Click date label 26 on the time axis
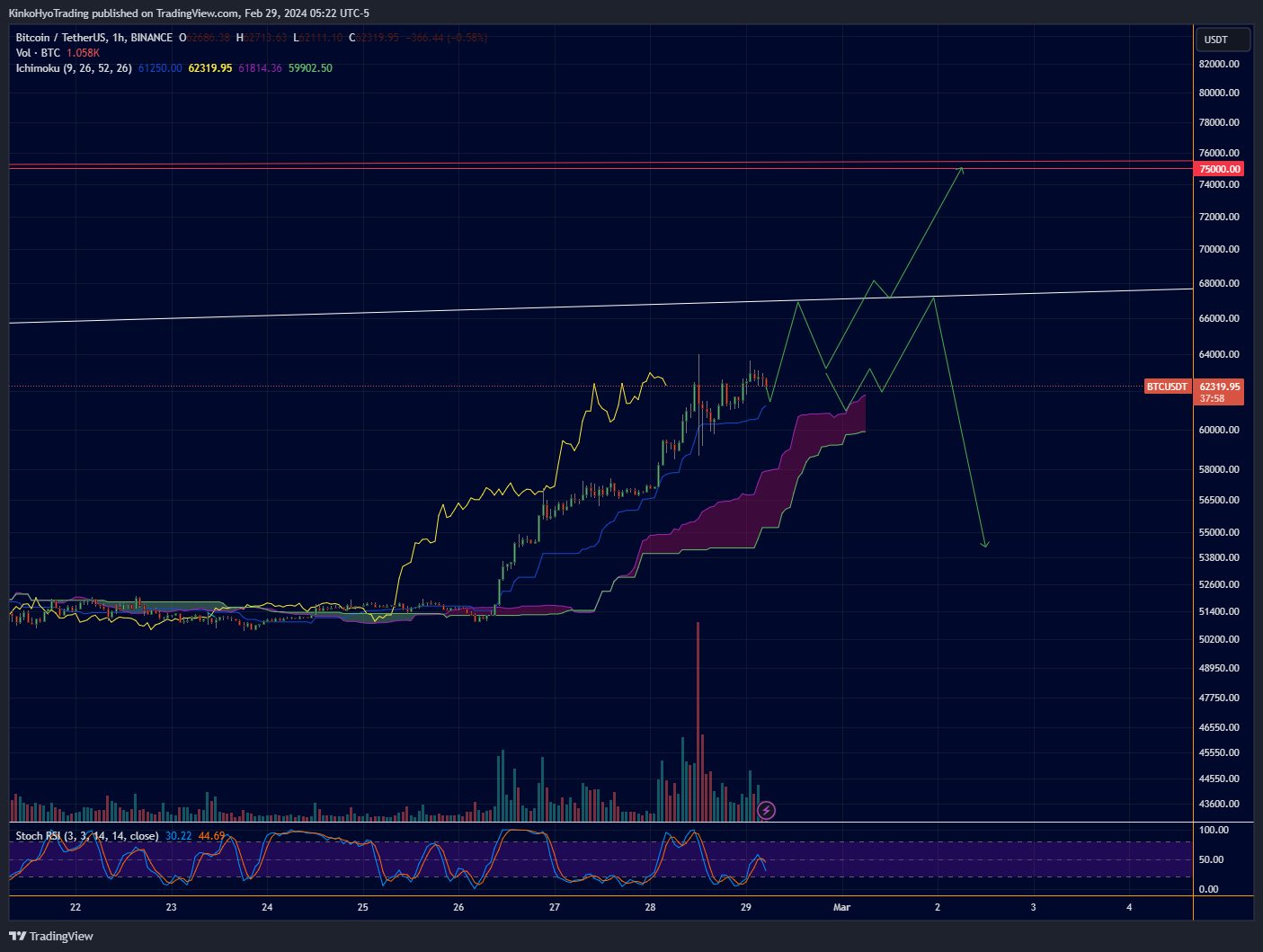The height and width of the screenshot is (952, 1263). (458, 907)
